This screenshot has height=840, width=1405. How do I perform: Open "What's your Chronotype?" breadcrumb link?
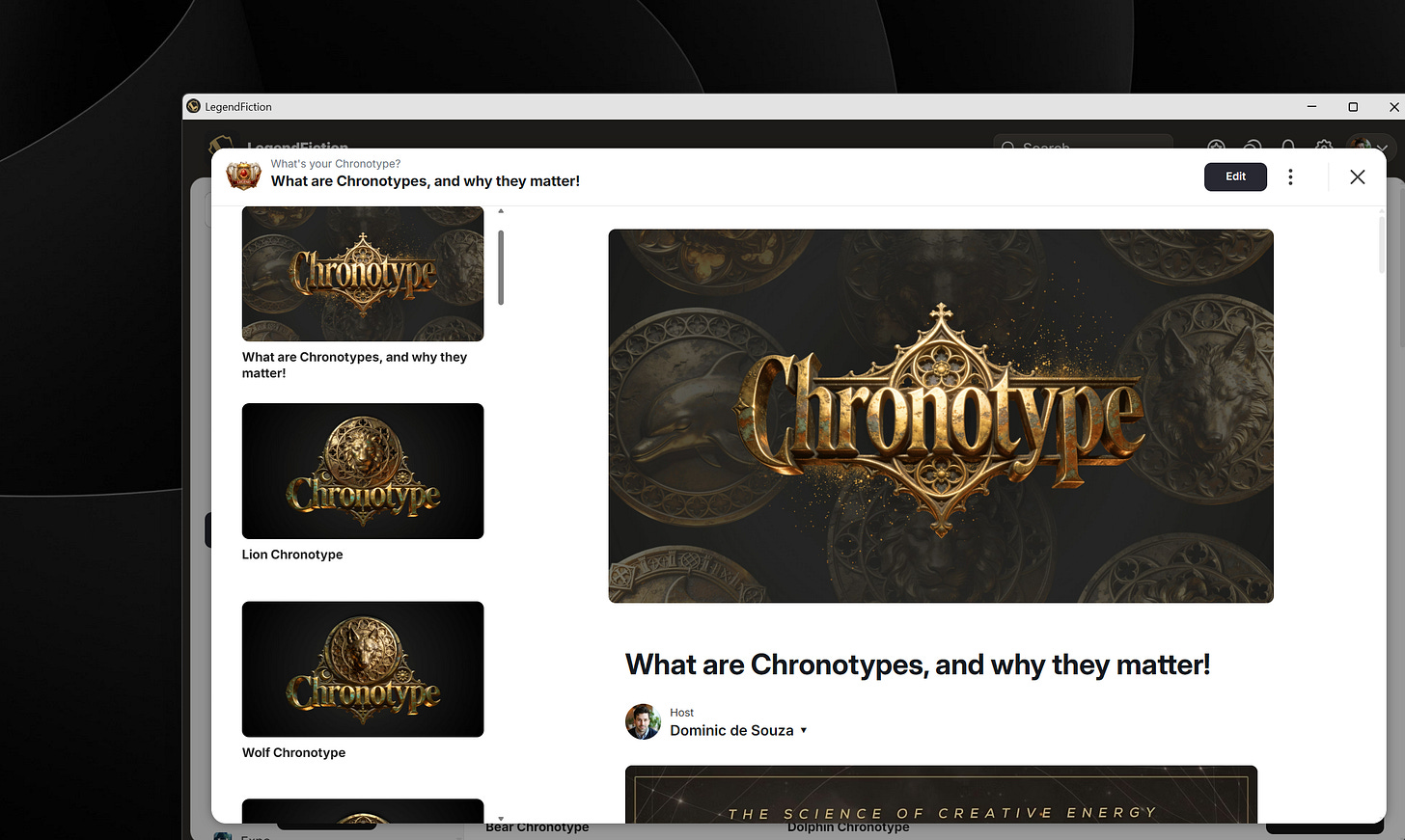pyautogui.click(x=335, y=164)
